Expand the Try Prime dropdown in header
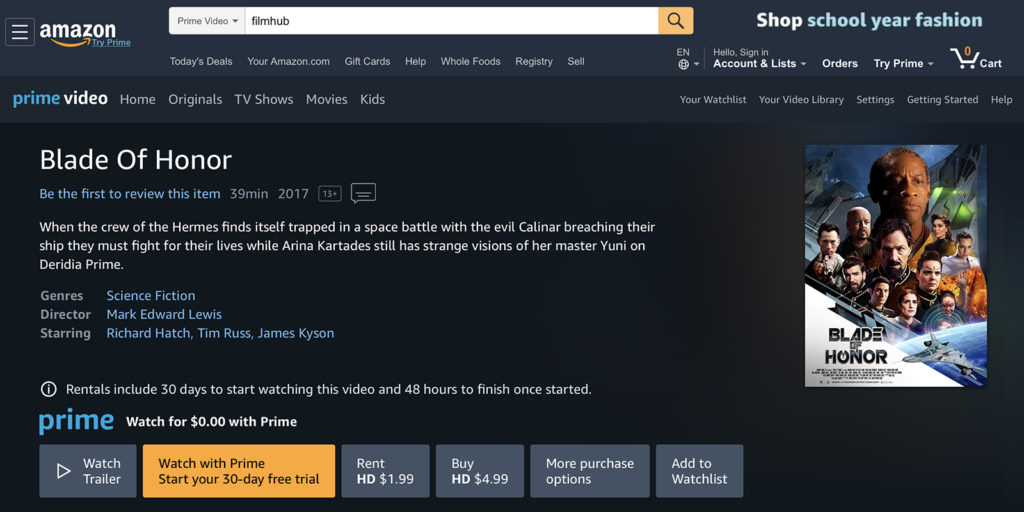 click(x=903, y=63)
